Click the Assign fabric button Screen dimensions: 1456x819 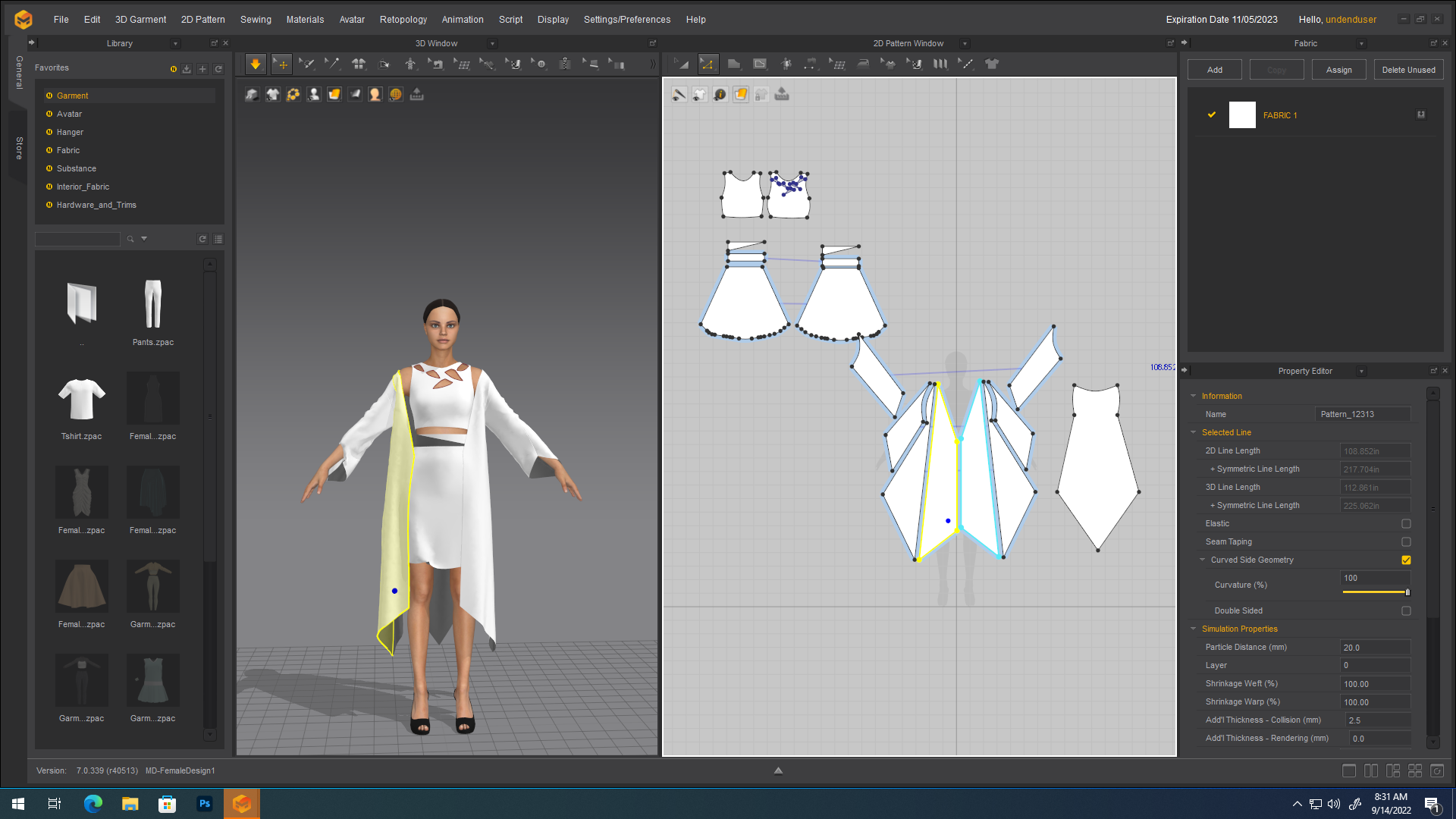(x=1338, y=70)
